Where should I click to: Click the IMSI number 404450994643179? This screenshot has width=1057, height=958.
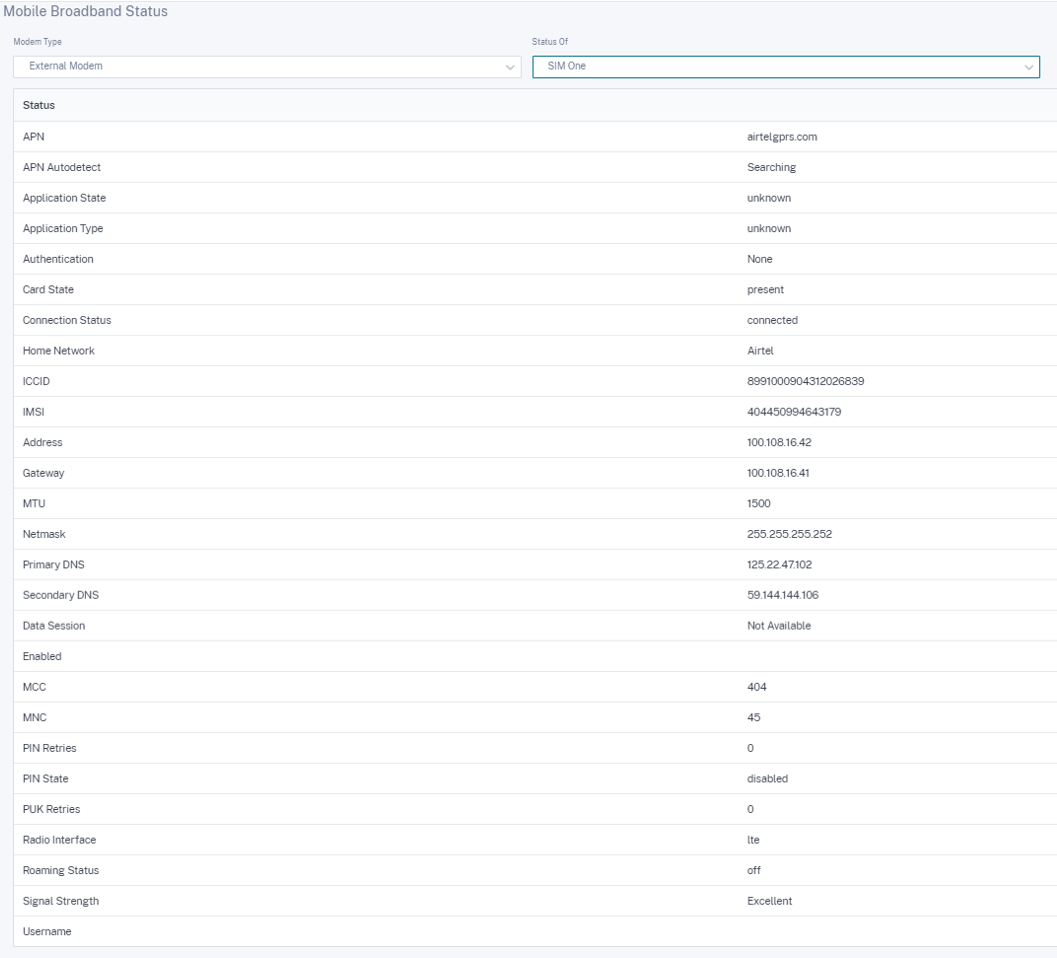click(x=794, y=412)
